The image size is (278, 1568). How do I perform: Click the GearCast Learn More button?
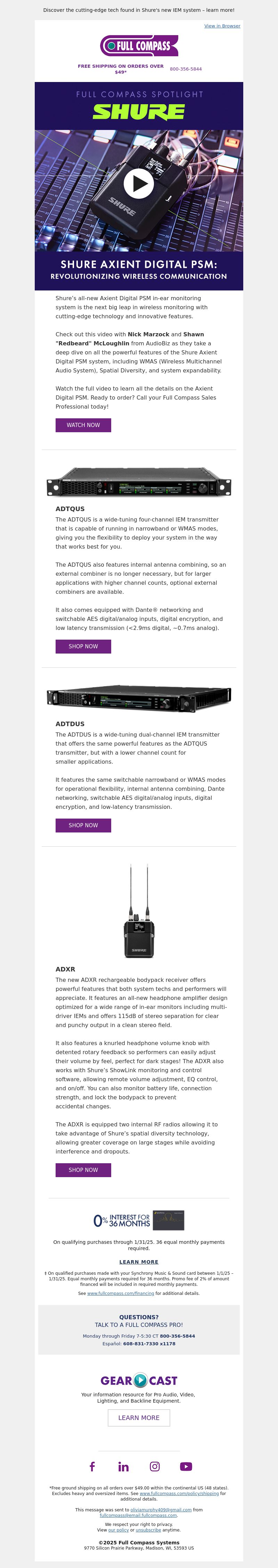(x=139, y=1418)
